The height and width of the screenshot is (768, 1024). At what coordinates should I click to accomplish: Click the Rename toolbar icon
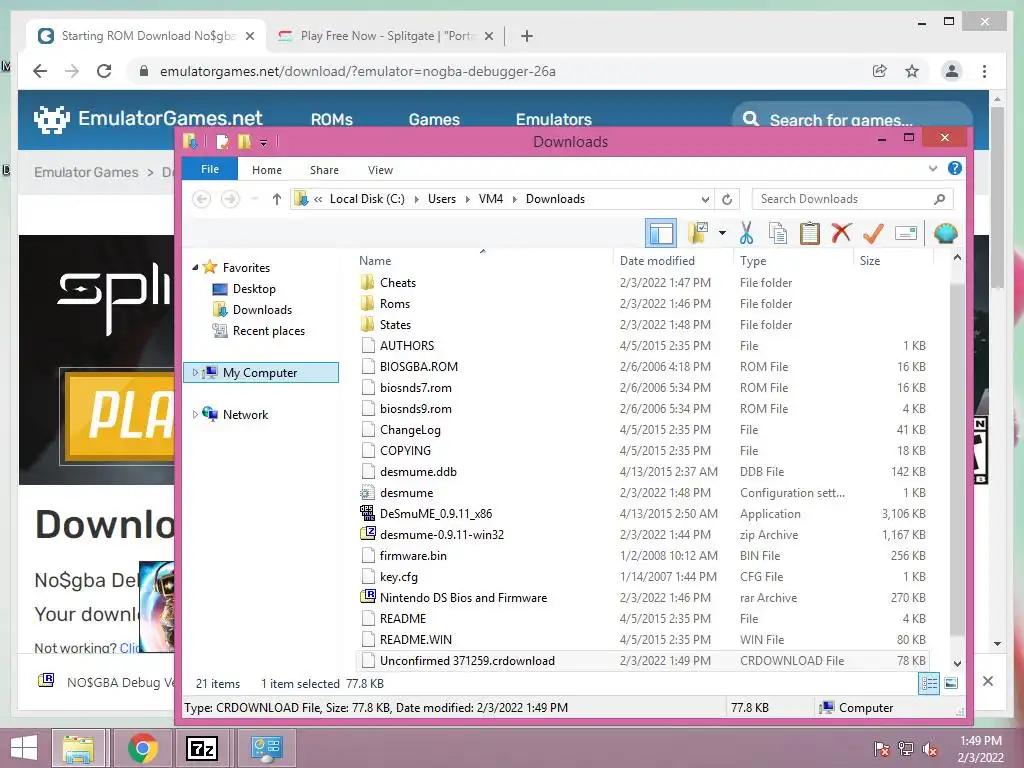[x=906, y=233]
